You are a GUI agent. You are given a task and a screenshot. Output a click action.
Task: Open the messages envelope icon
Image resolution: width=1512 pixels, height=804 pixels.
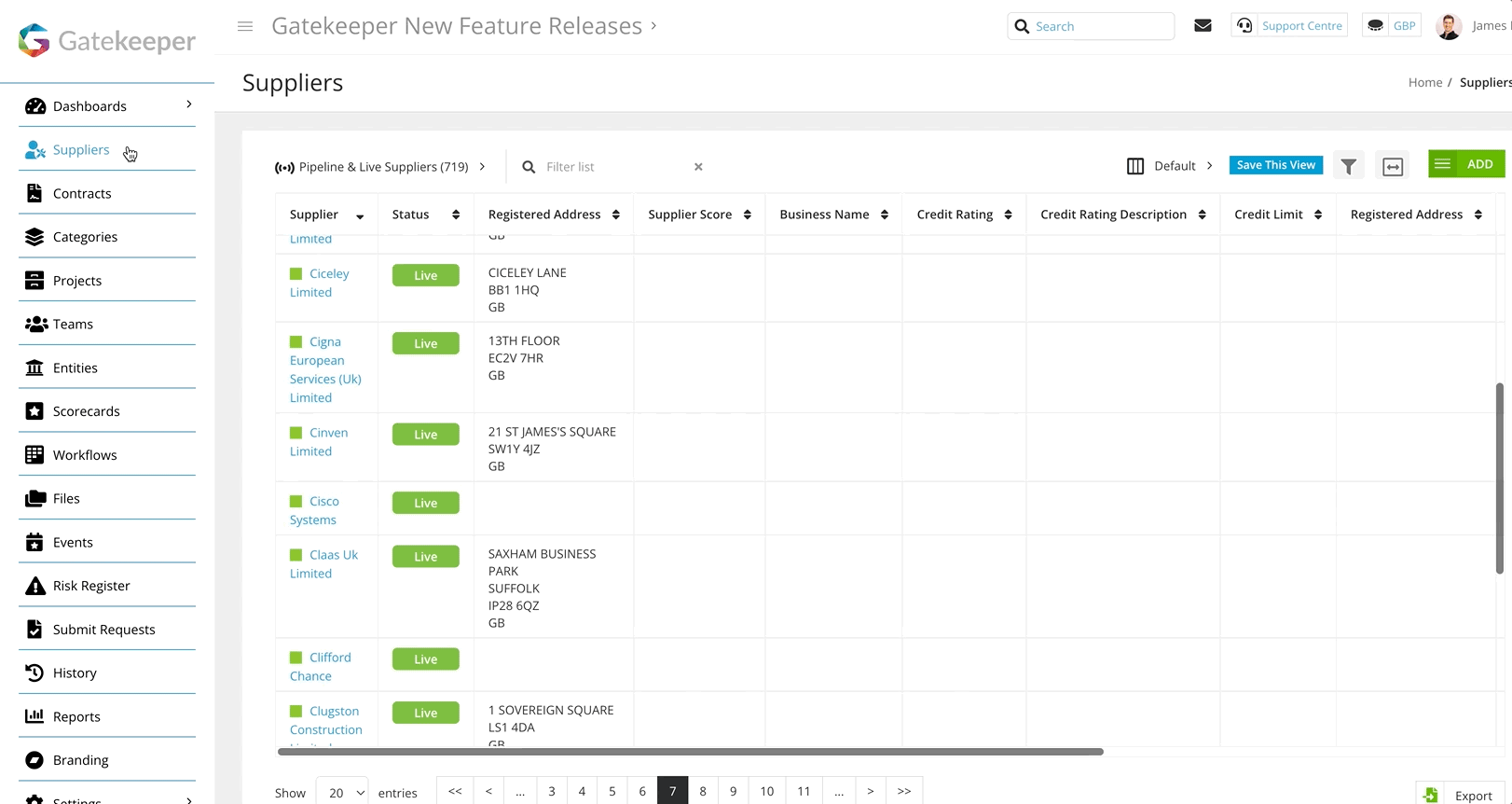1203,26
